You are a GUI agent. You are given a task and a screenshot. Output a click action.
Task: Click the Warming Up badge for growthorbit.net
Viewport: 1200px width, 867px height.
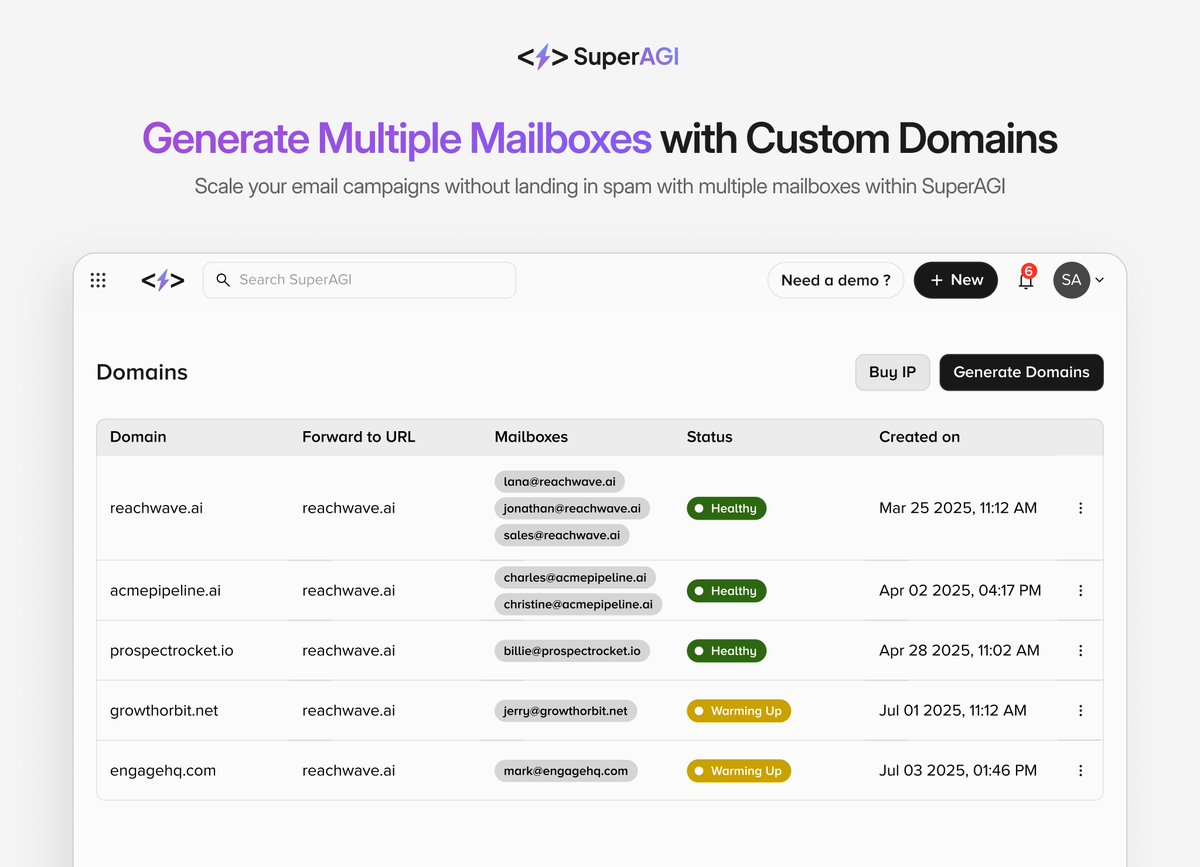click(x=738, y=710)
